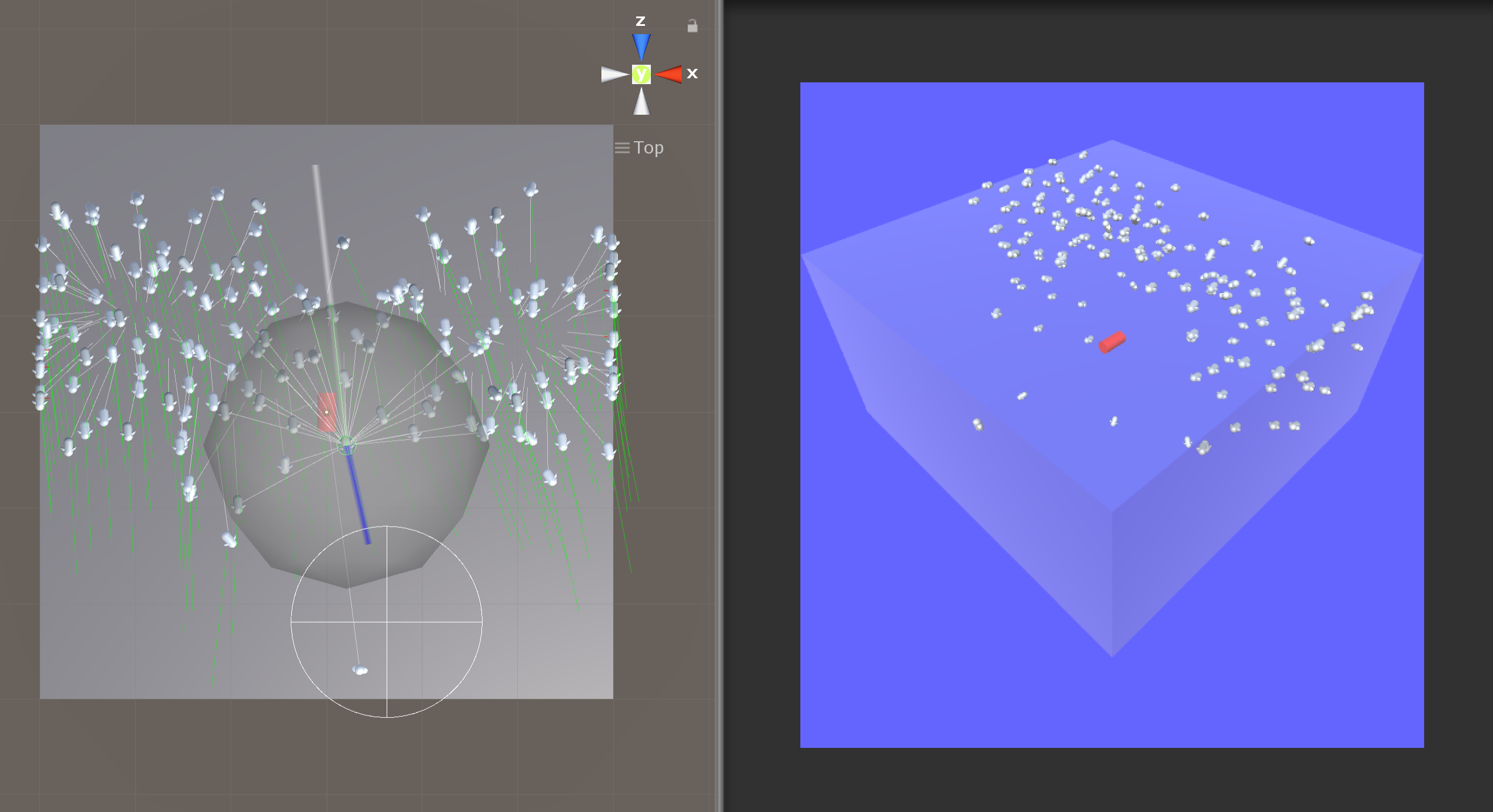The height and width of the screenshot is (812, 1493).
Task: Click the Z axis letter label
Action: 640,22
